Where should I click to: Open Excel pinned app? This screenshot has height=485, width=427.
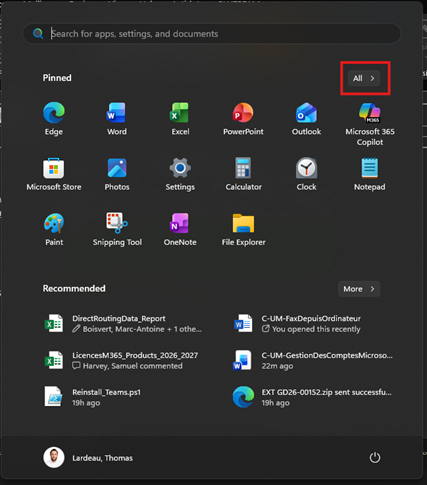180,119
